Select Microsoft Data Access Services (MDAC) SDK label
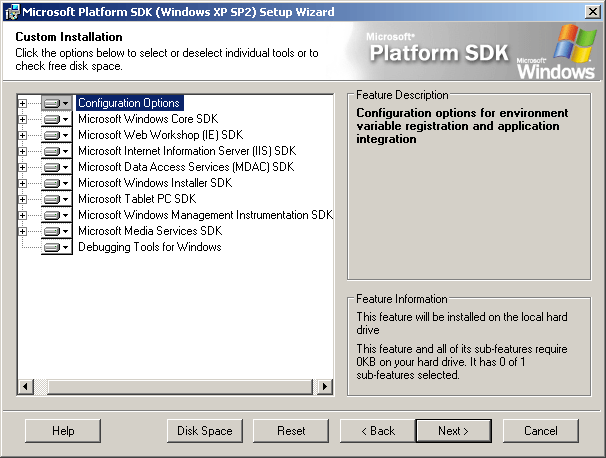This screenshot has height=458, width=606. (186, 167)
